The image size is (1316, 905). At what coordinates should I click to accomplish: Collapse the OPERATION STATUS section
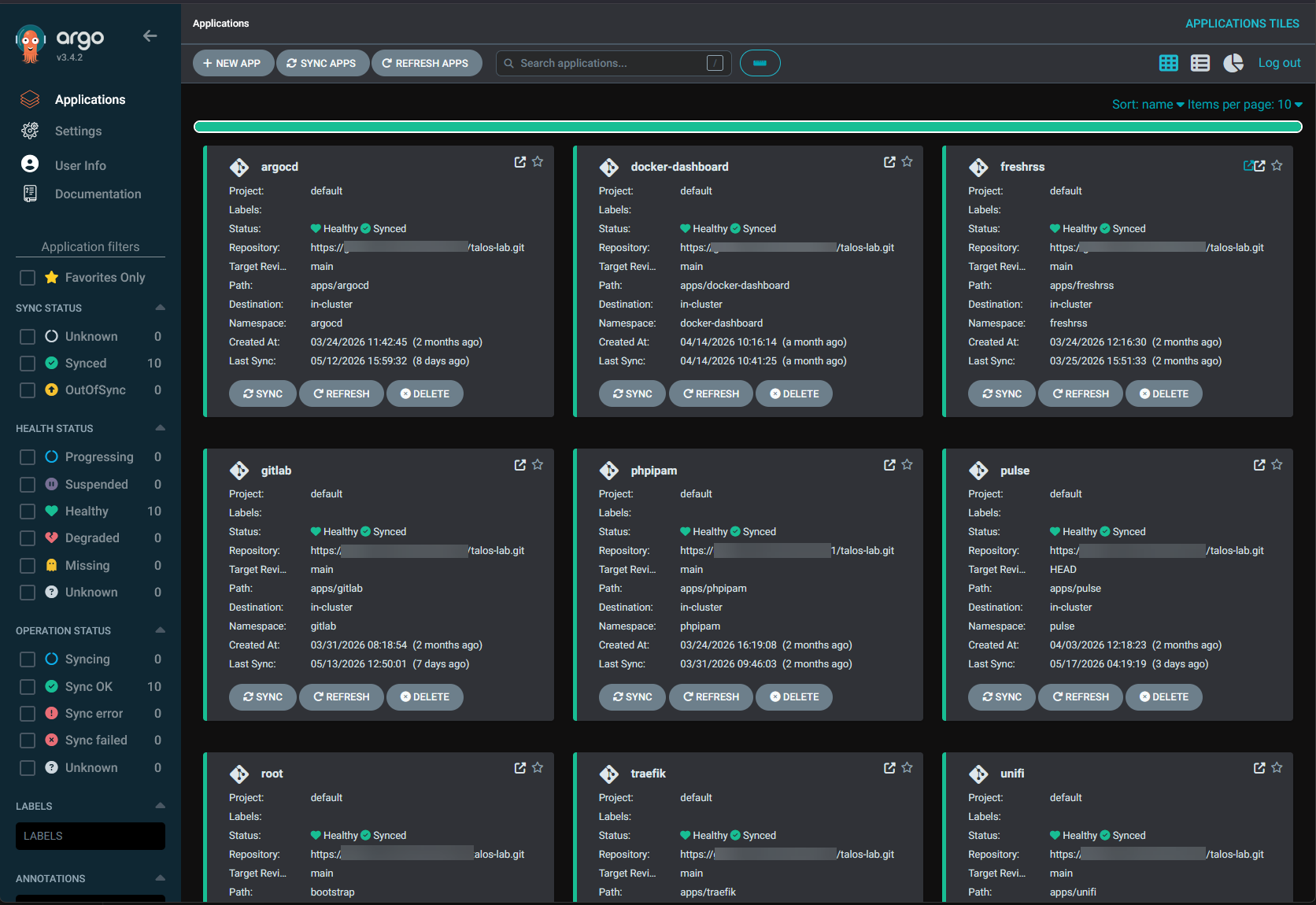click(x=161, y=630)
